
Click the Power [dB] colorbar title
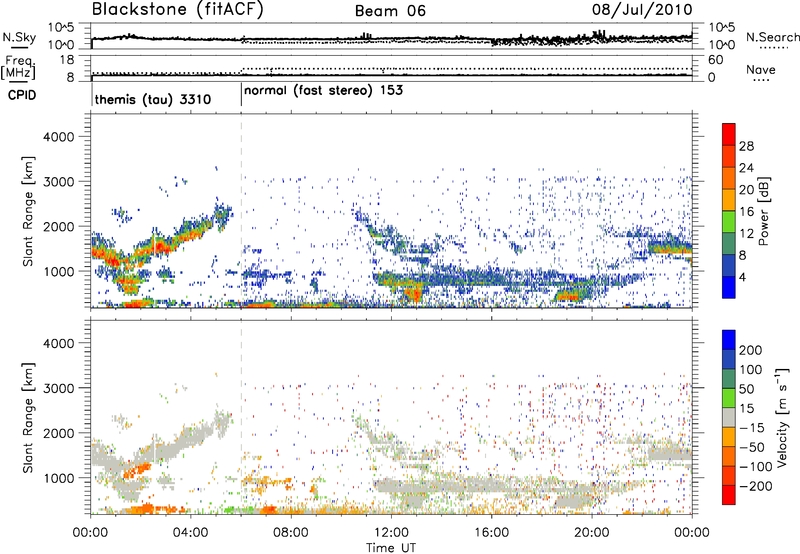click(x=764, y=211)
